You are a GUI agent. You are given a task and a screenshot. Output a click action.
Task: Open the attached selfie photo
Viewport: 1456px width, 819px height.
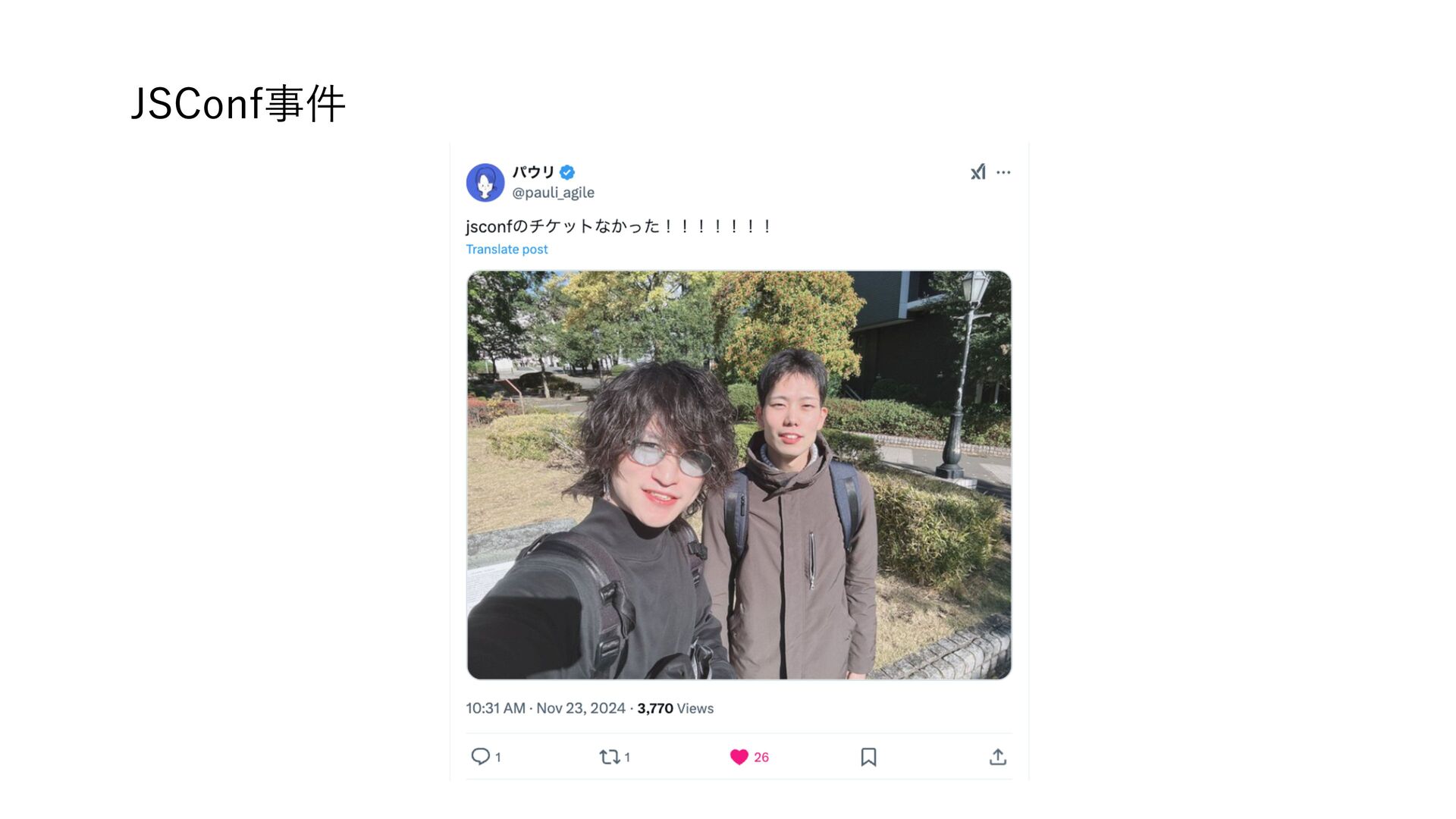click(x=739, y=475)
